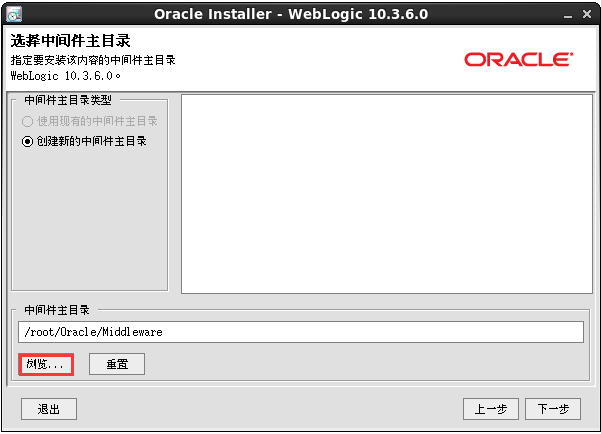Click the installer icon in the title bar

click(x=14, y=14)
